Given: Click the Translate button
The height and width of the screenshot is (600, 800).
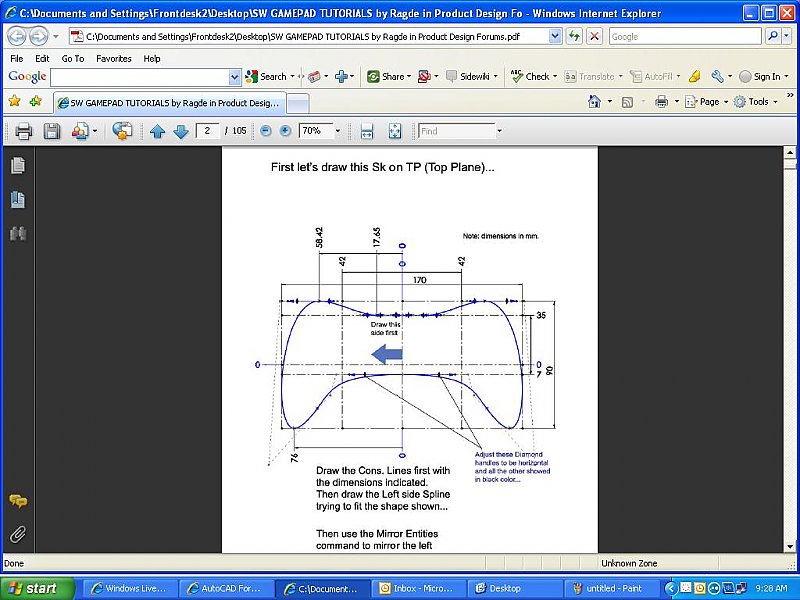Looking at the screenshot, I should (x=589, y=77).
